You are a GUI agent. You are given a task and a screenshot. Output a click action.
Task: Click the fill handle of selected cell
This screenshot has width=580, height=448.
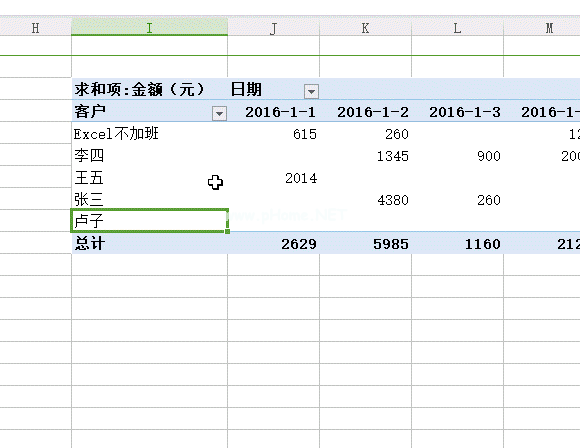pyautogui.click(x=227, y=231)
